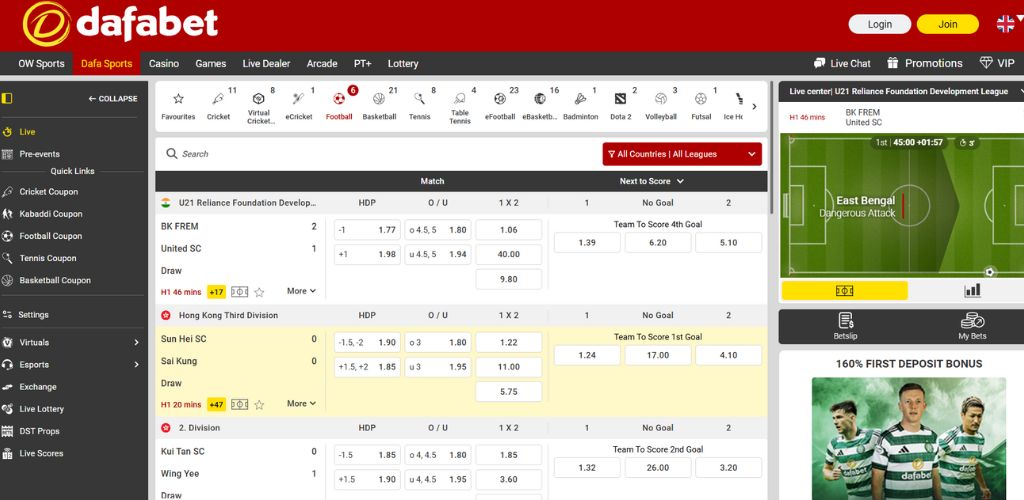The image size is (1024, 500).
Task: Show more sports with right arrow
Action: click(x=754, y=106)
